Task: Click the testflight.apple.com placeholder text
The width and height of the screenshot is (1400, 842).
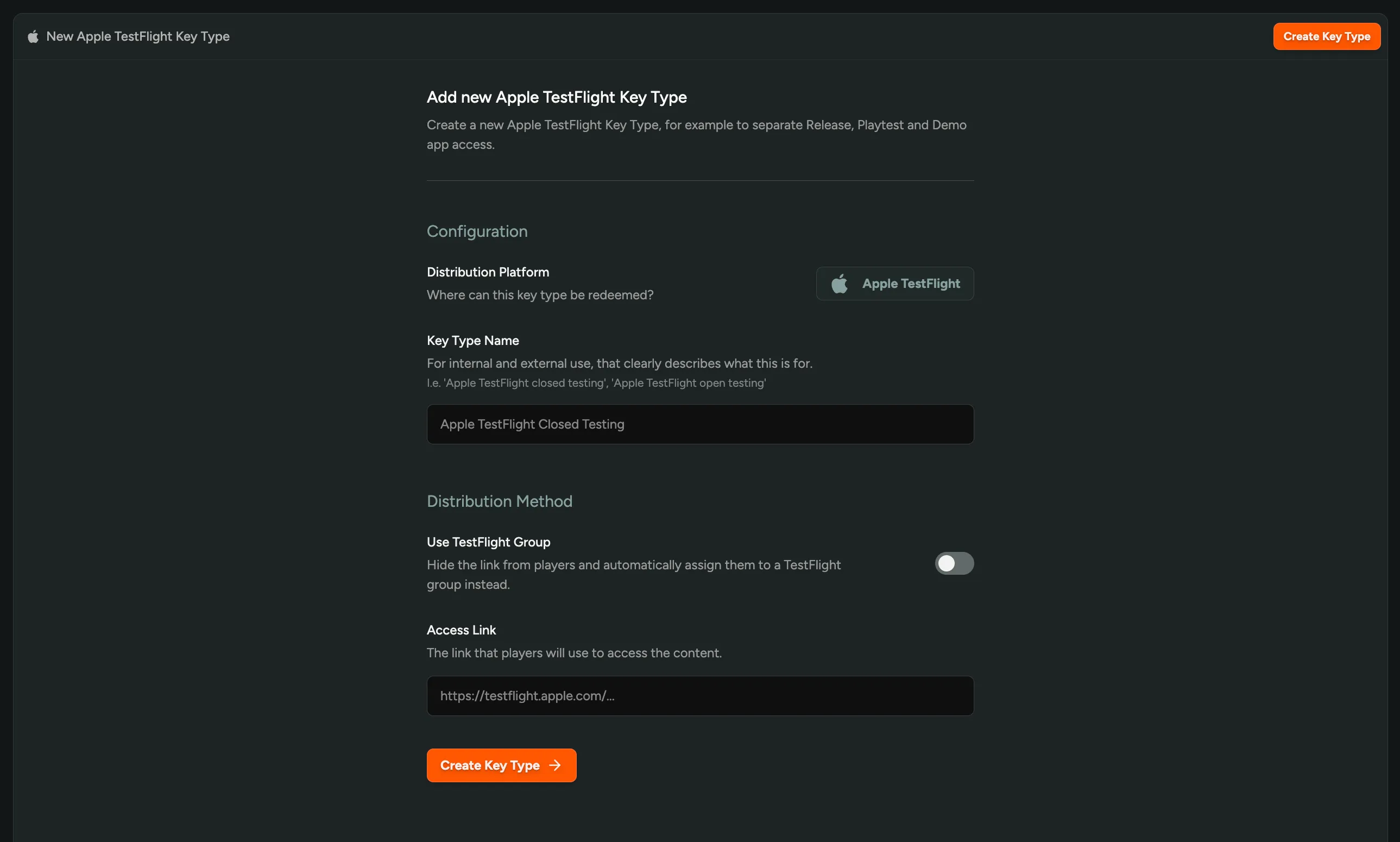Action: [x=527, y=696]
